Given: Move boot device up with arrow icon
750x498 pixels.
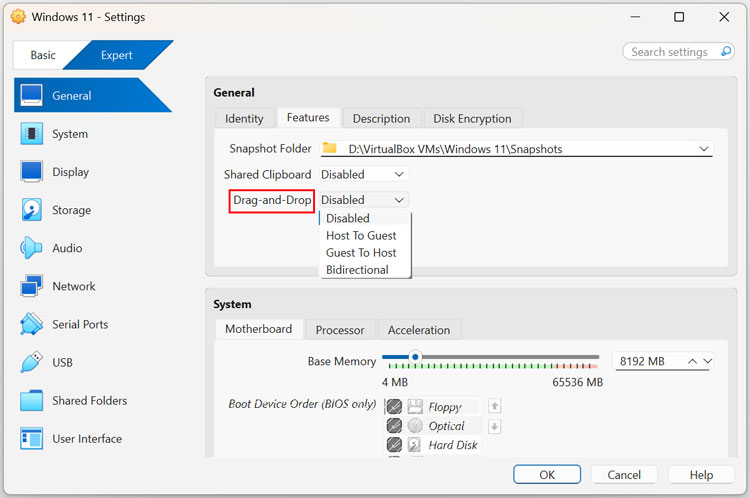Looking at the screenshot, I should pyautogui.click(x=495, y=406).
